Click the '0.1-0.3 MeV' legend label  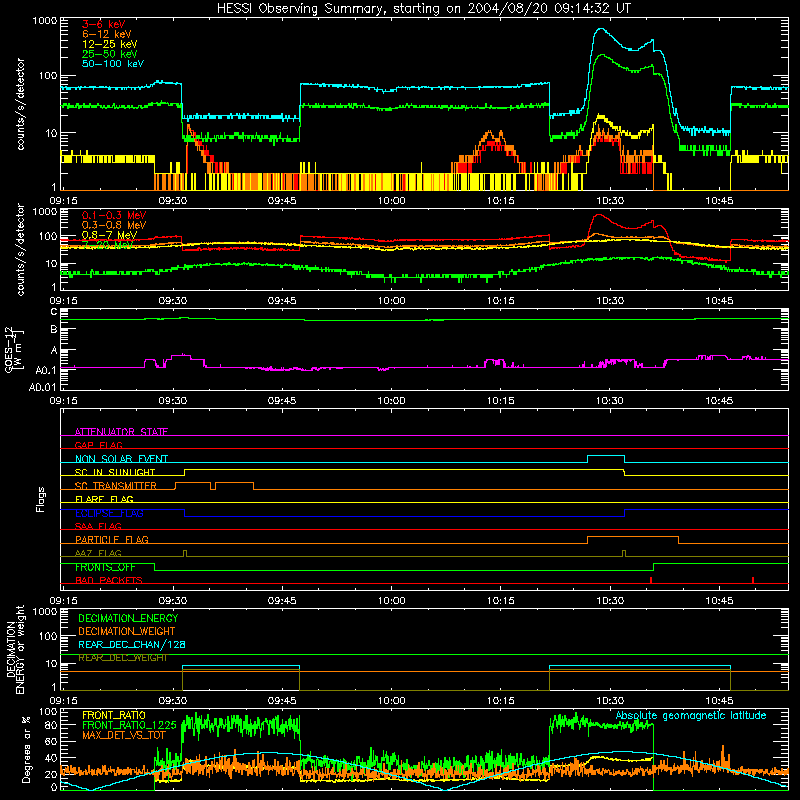114,215
